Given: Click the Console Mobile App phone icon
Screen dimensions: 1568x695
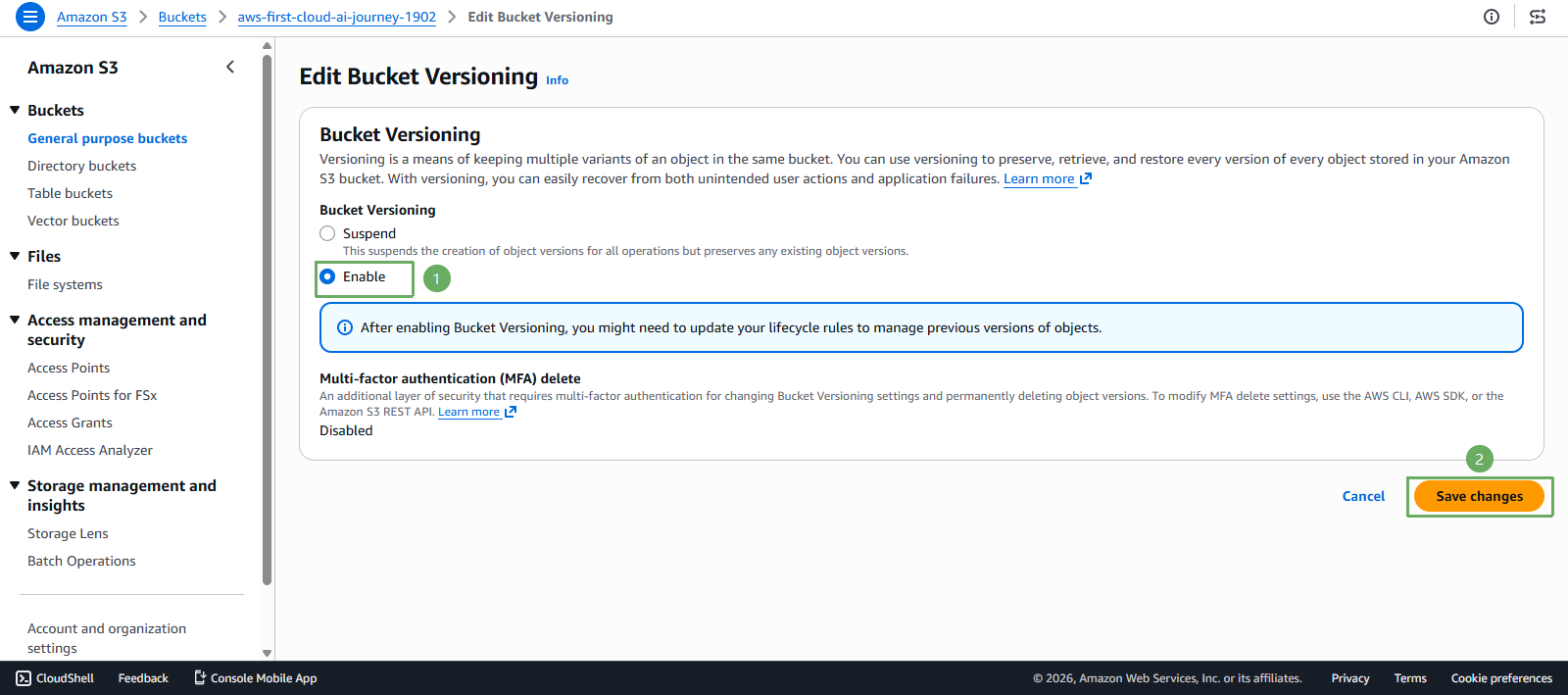Looking at the screenshot, I should (200, 677).
